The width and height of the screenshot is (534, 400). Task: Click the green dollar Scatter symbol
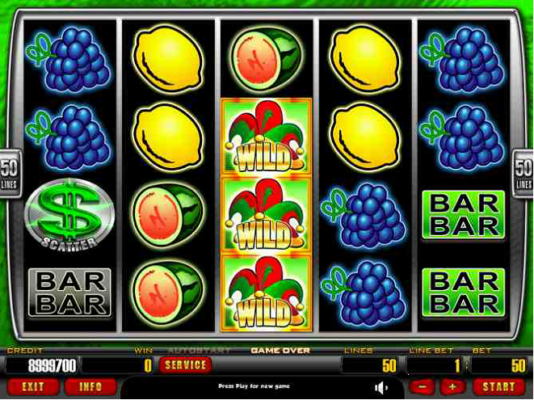pyautogui.click(x=69, y=215)
